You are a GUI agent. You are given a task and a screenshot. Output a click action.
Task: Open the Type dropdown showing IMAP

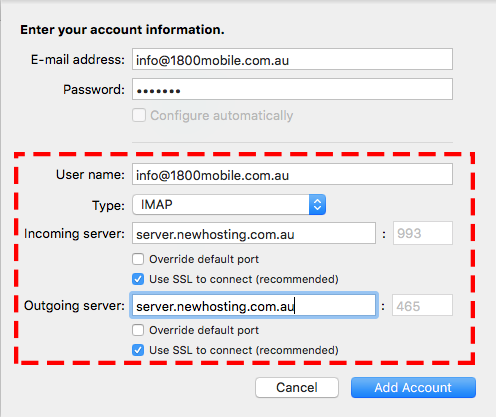229,204
